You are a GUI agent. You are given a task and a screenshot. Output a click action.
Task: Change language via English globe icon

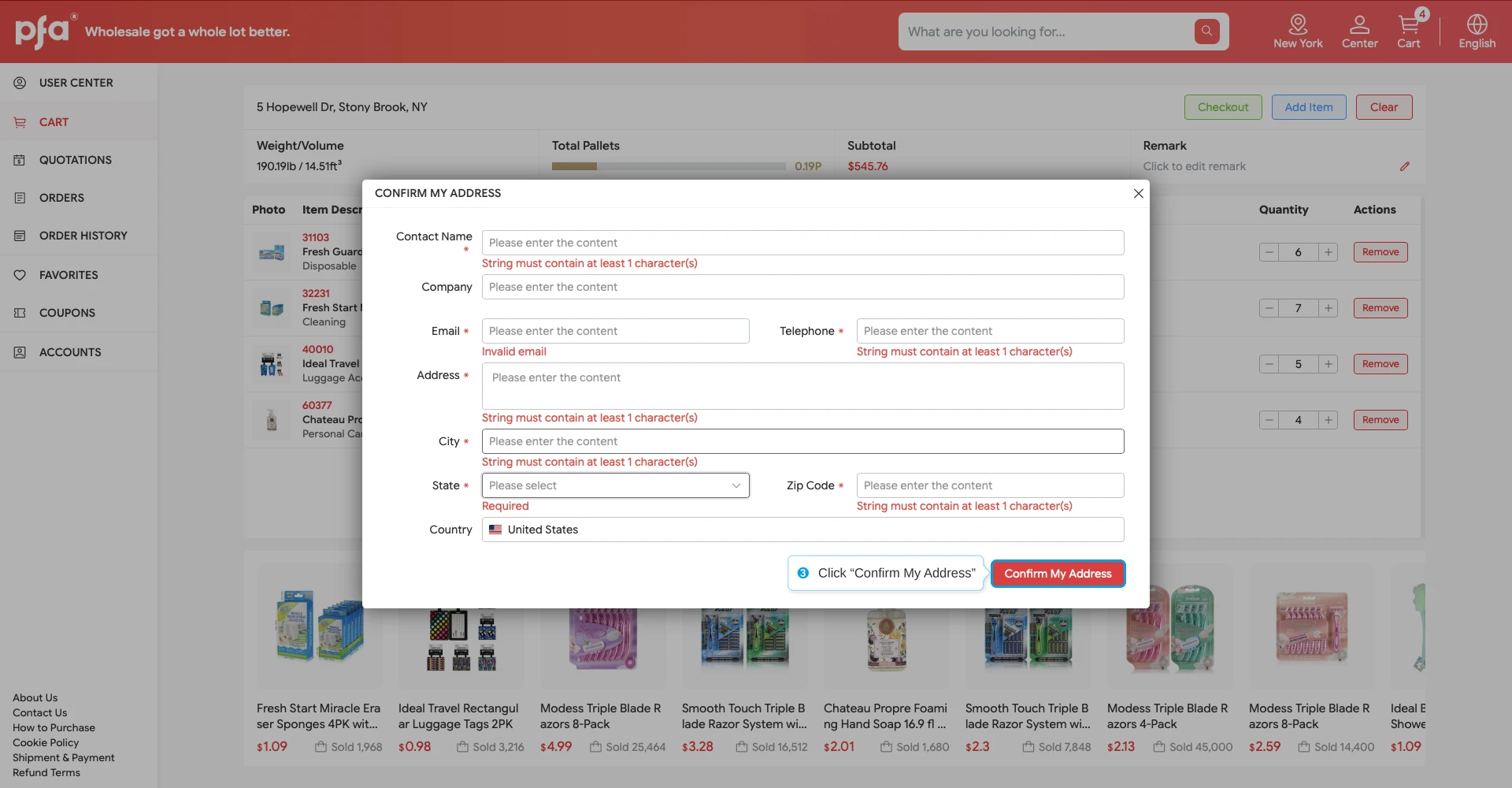point(1477,32)
